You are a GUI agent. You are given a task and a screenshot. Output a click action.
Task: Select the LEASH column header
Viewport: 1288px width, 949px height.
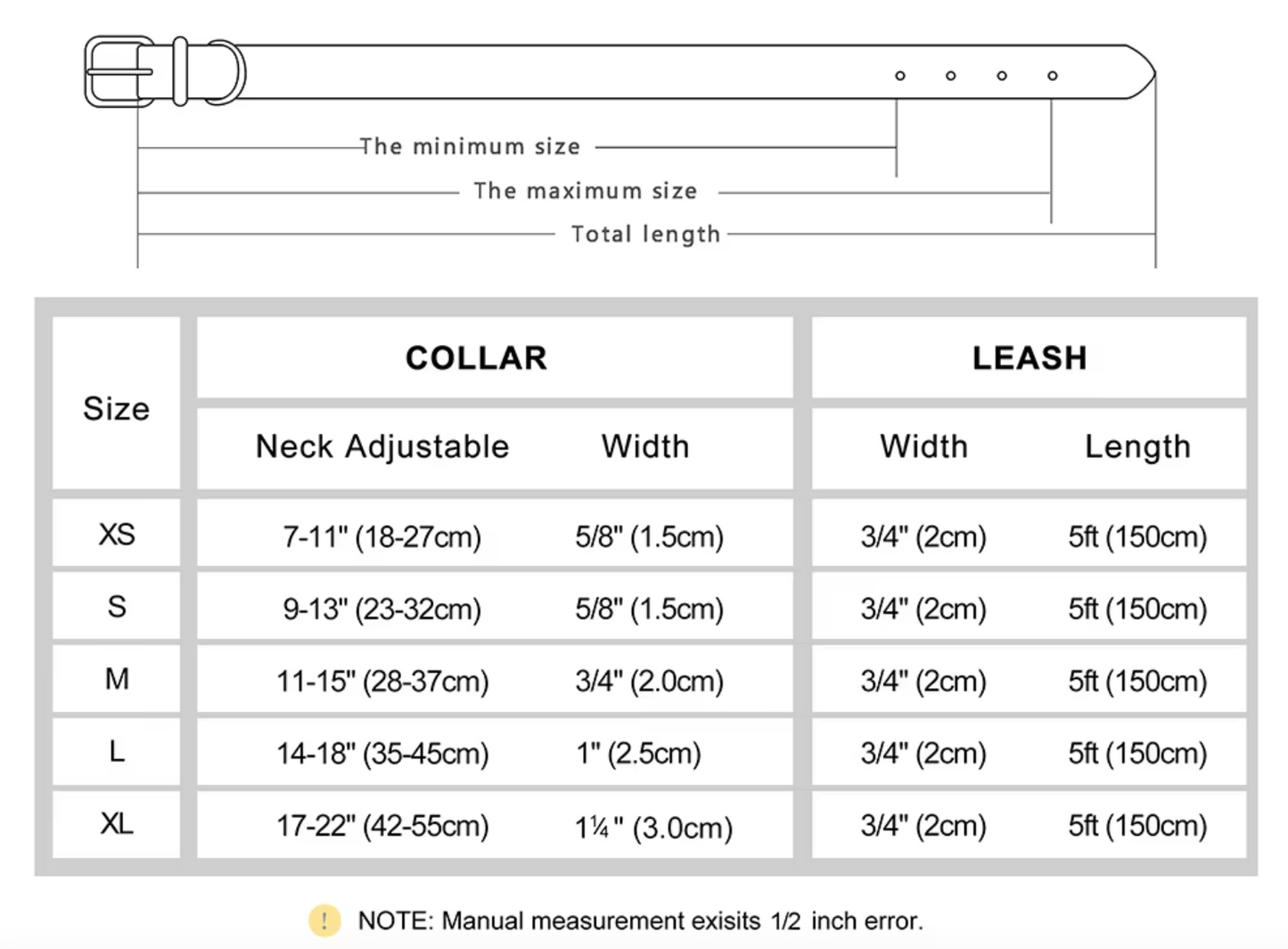point(1030,358)
